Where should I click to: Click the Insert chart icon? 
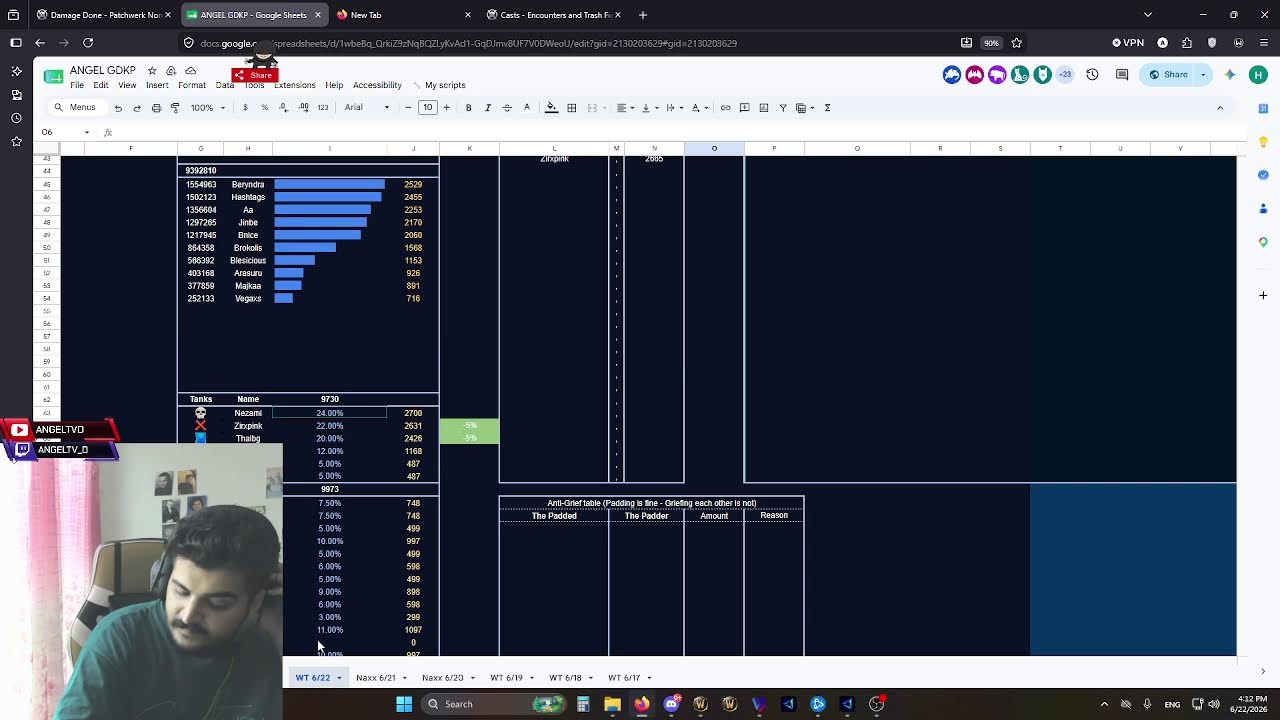[763, 108]
